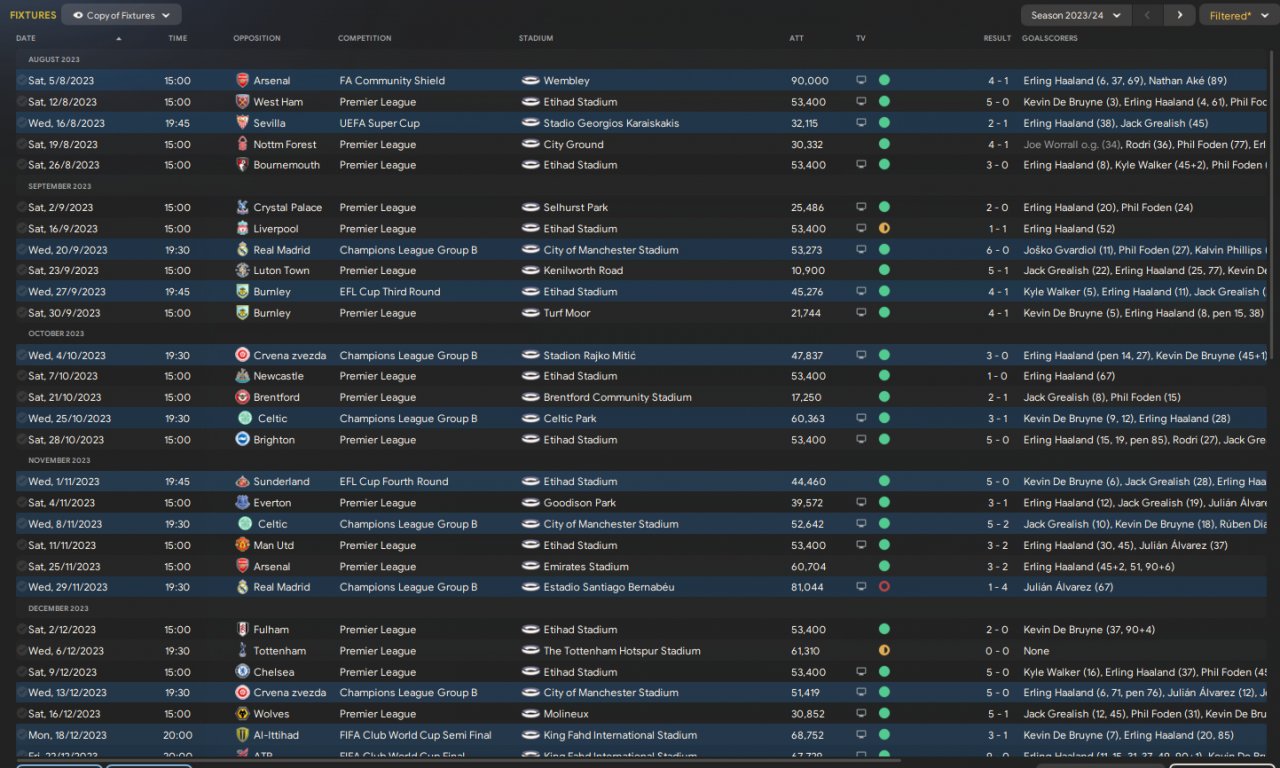The height and width of the screenshot is (768, 1280).
Task: Click The Tottenham Hotspur Stadium link
Action: coord(622,651)
